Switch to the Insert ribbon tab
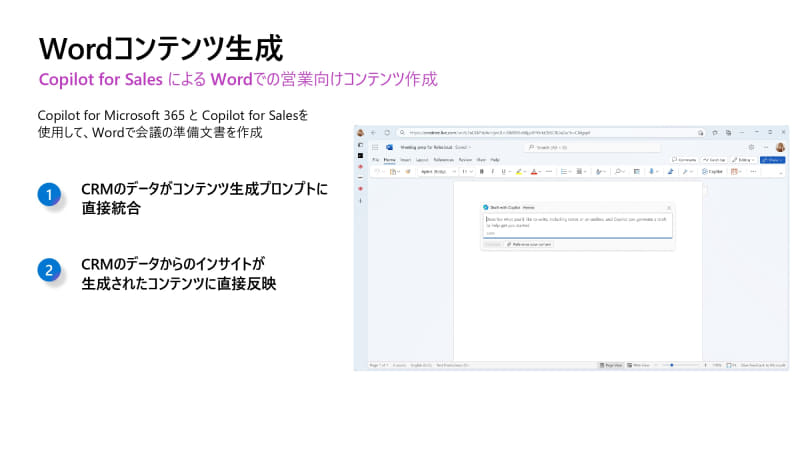 point(406,160)
